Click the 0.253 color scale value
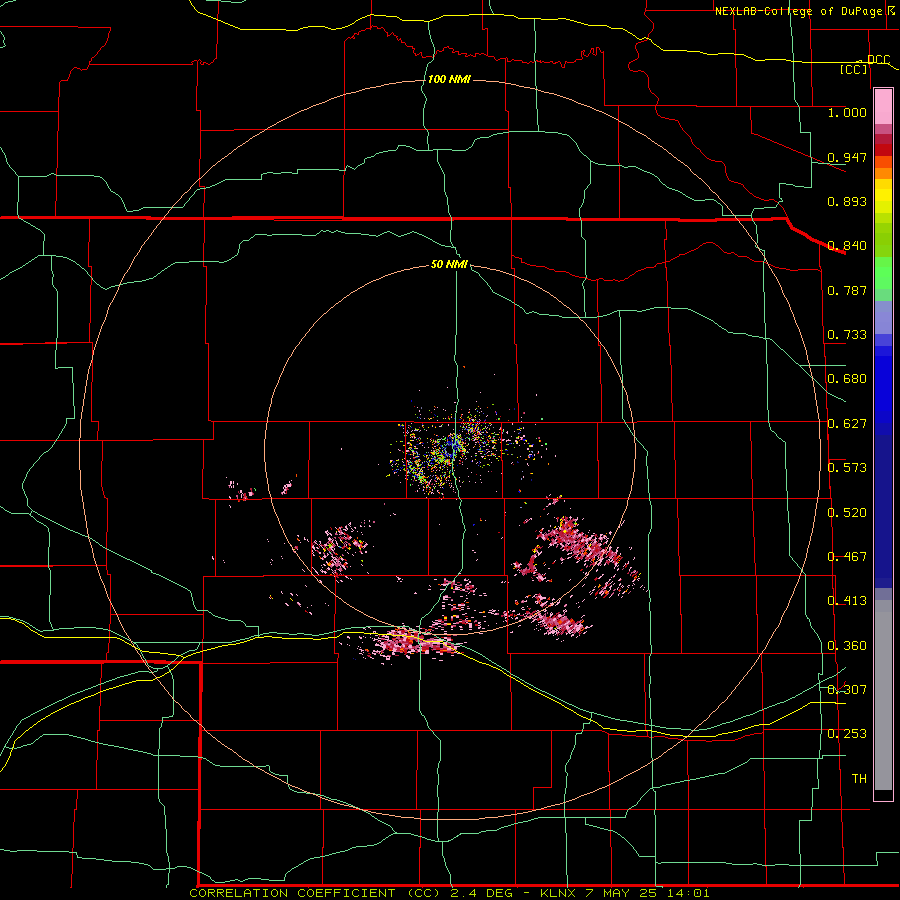The width and height of the screenshot is (900, 900). [847, 734]
